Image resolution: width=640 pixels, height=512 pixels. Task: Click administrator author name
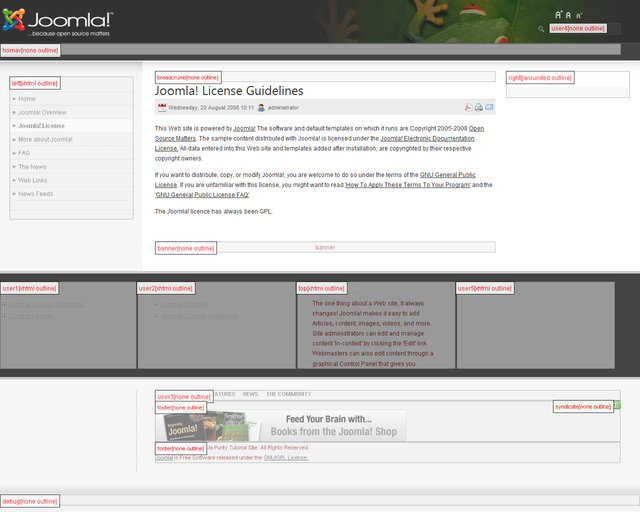(x=283, y=108)
